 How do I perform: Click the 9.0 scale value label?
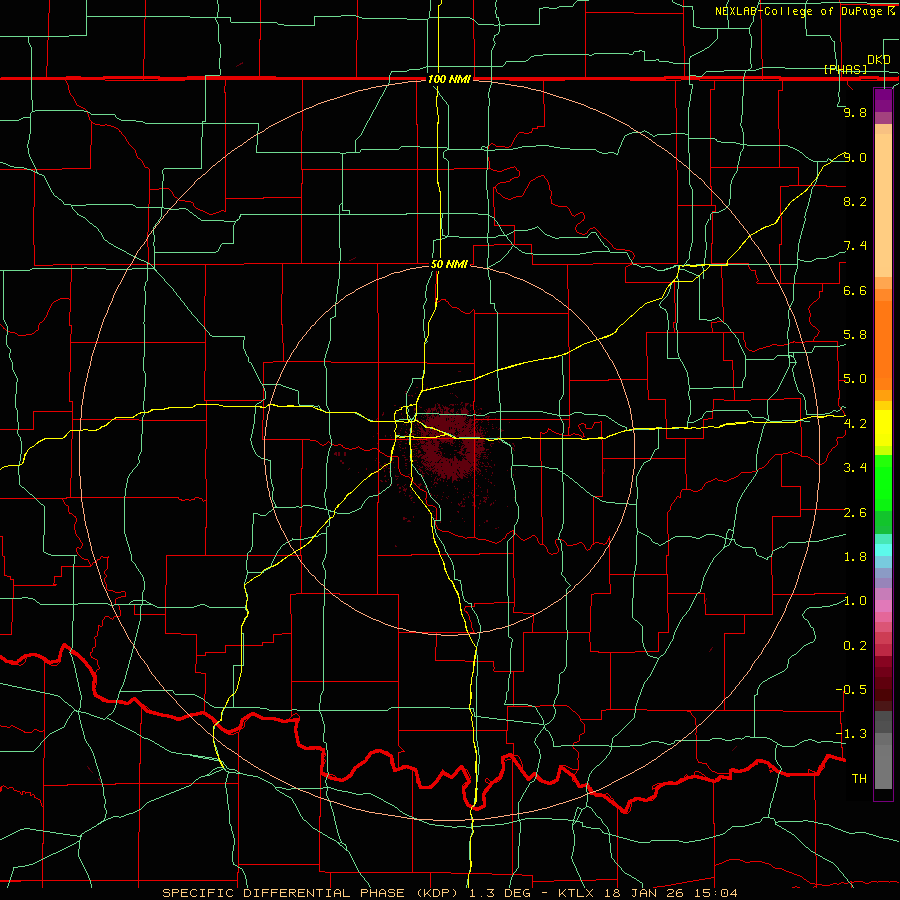pyautogui.click(x=855, y=158)
